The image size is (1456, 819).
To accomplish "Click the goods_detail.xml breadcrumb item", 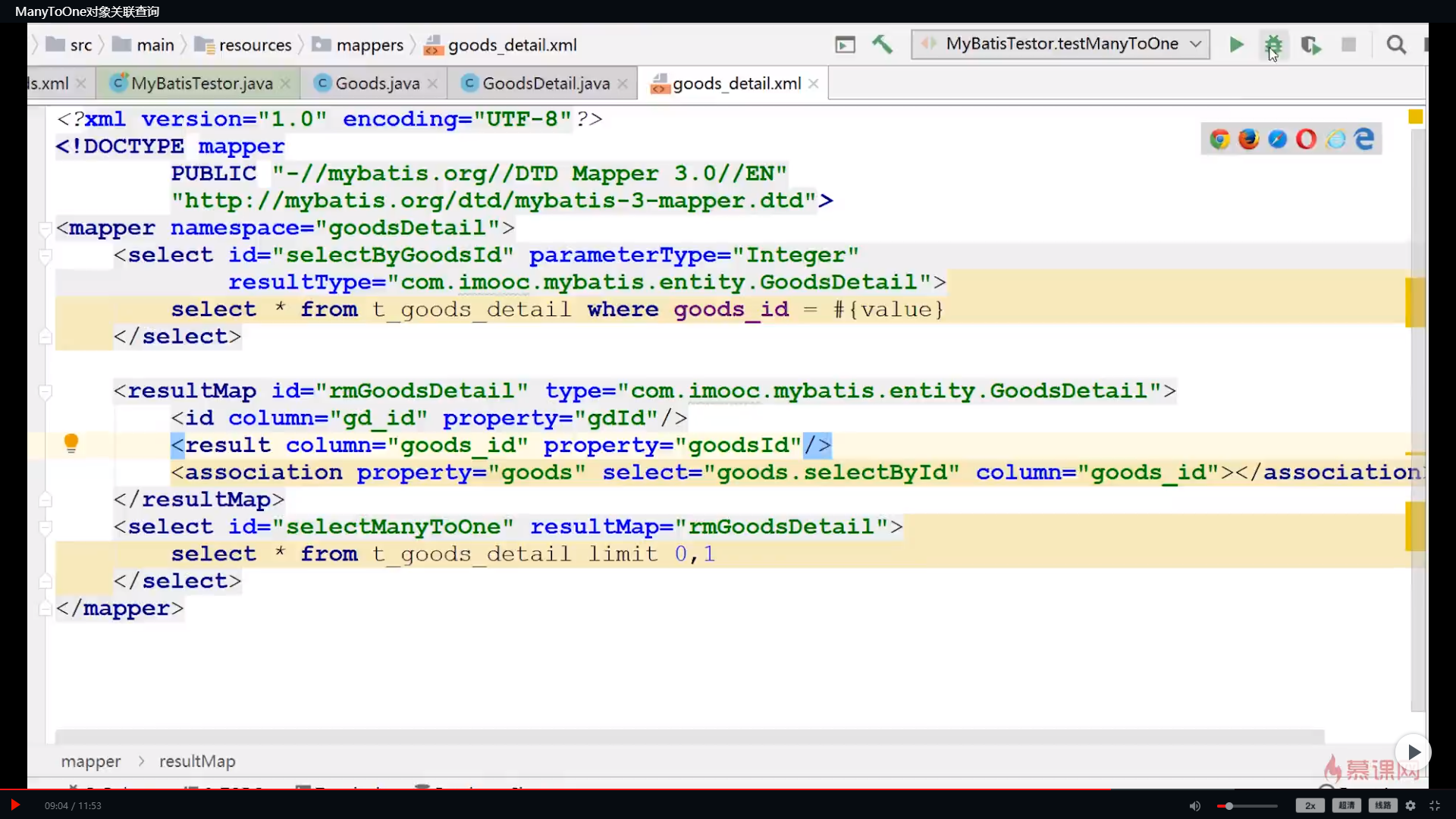I will (x=500, y=45).
